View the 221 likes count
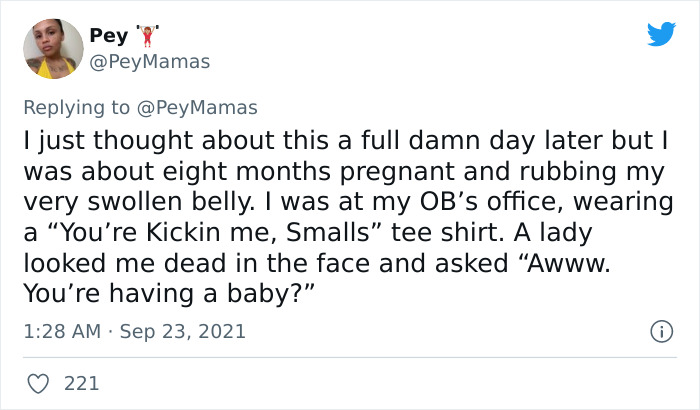Image resolution: width=700 pixels, height=410 pixels. (x=80, y=382)
